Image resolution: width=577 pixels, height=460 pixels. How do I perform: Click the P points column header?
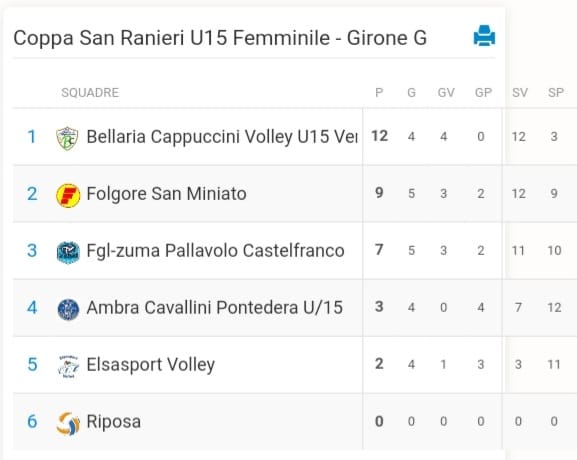tap(379, 92)
